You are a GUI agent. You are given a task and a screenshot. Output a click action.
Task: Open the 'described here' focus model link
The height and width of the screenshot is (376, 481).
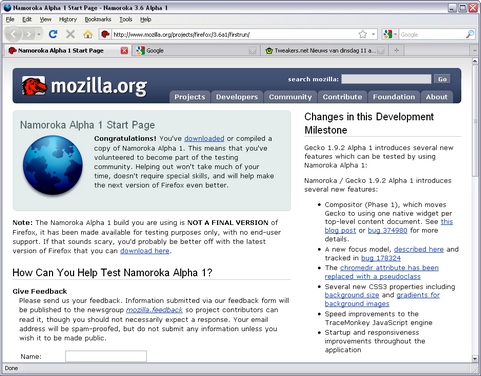pos(419,249)
